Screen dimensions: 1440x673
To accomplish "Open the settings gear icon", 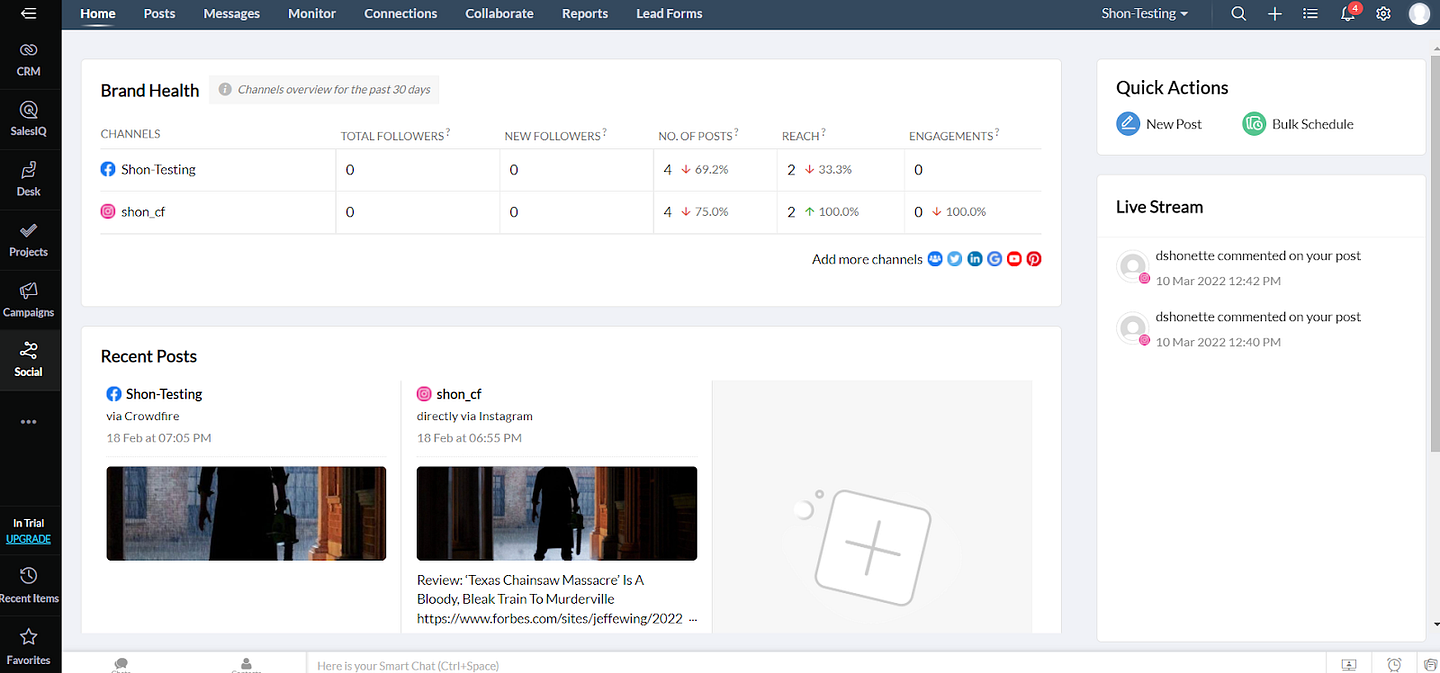I will coord(1384,14).
